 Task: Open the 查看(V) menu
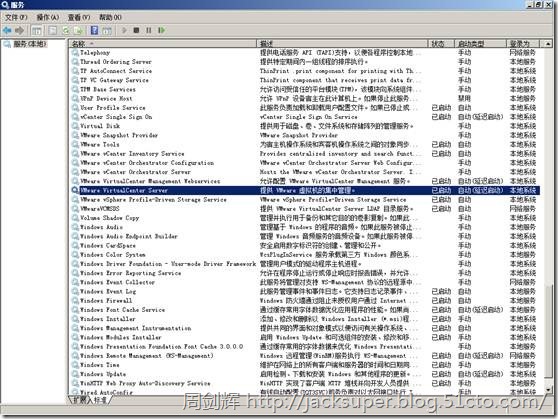pos(79,17)
